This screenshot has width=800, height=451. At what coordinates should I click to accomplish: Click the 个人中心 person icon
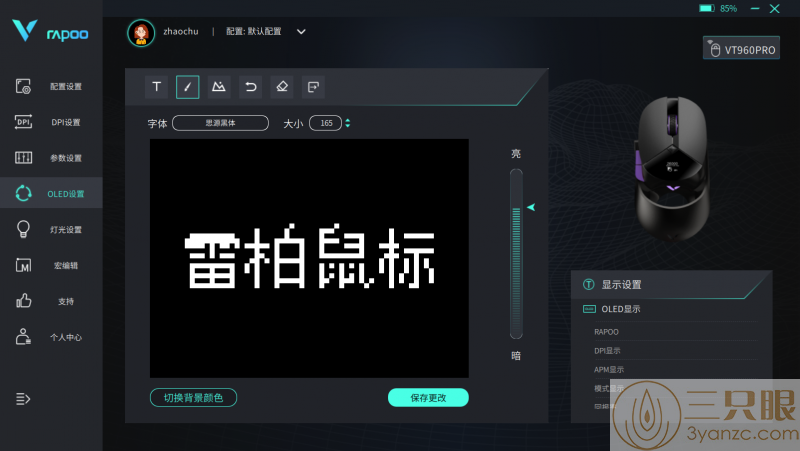tap(23, 337)
